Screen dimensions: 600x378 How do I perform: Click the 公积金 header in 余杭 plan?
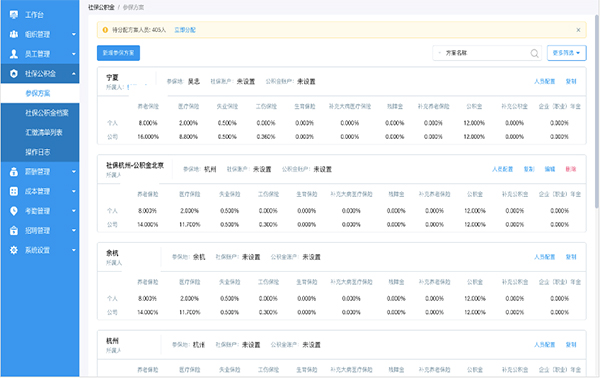pyautogui.click(x=475, y=282)
